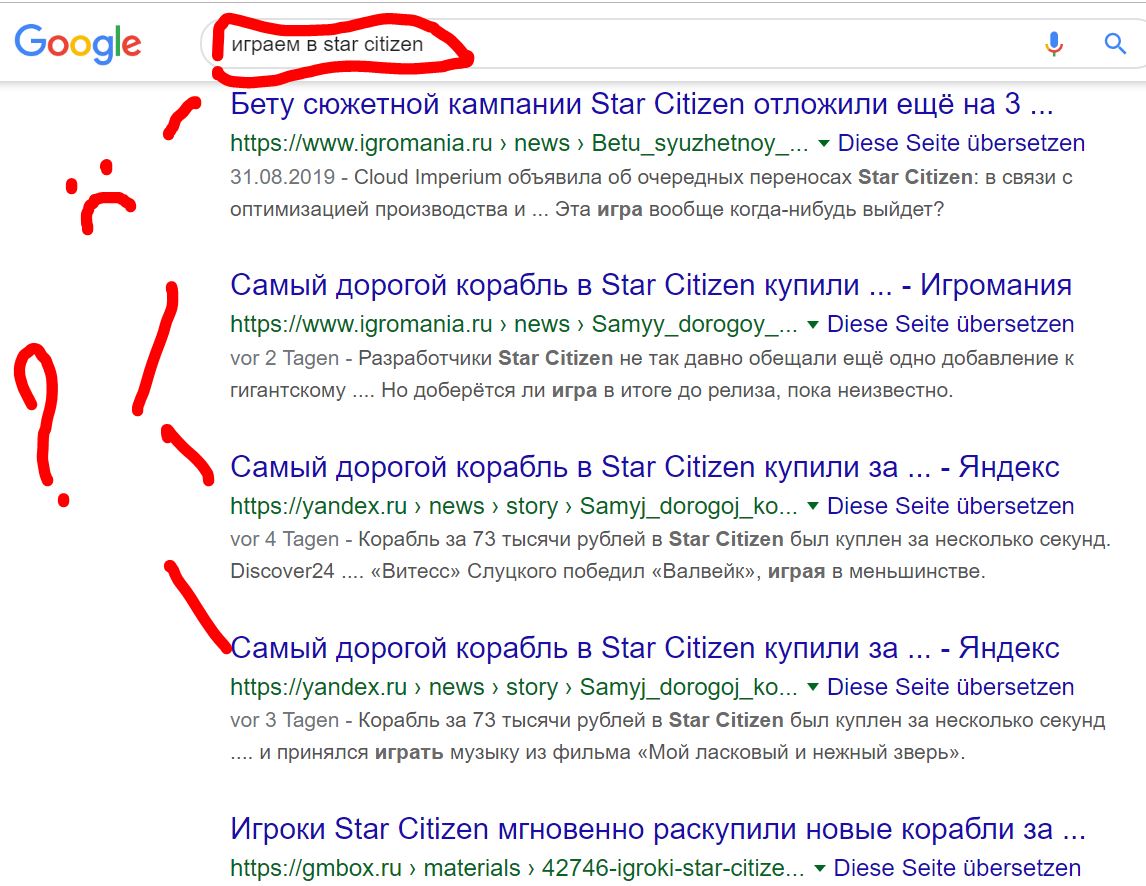Viewport: 1146px width, 886px height.
Task: Expand dropdown arrow next to Betu_syuzhetnoy URL
Action: pos(824,143)
